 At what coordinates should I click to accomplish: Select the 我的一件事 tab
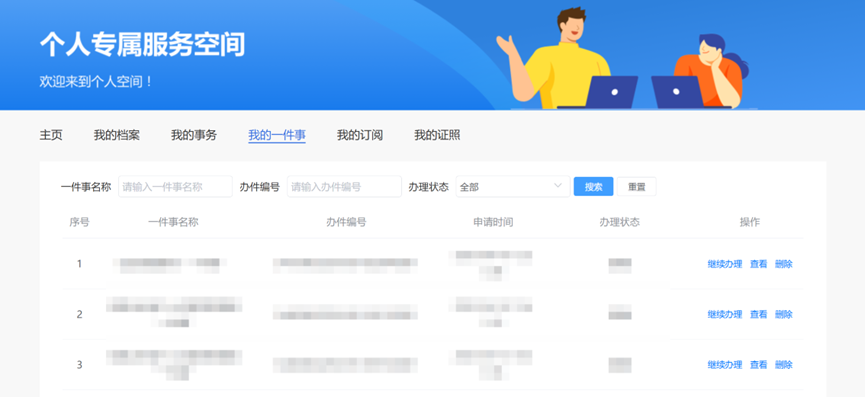tap(277, 135)
